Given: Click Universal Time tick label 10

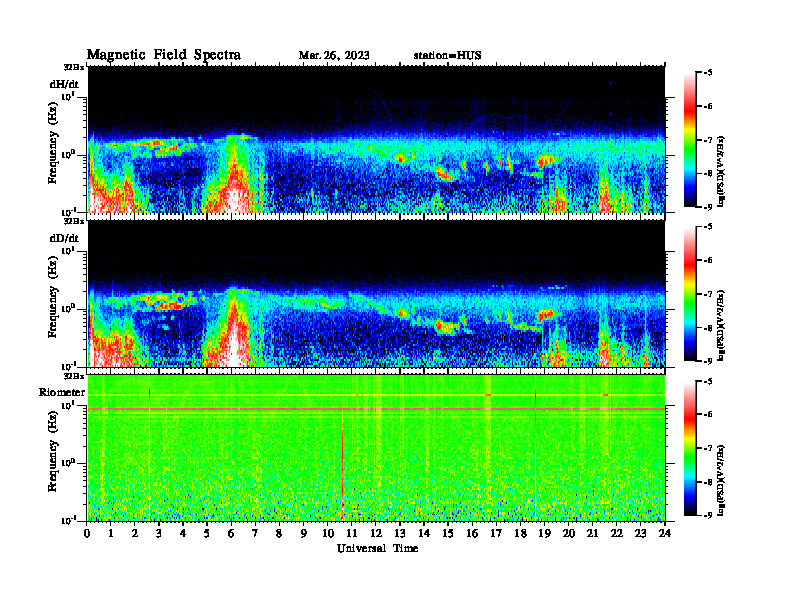Looking at the screenshot, I should pos(328,534).
